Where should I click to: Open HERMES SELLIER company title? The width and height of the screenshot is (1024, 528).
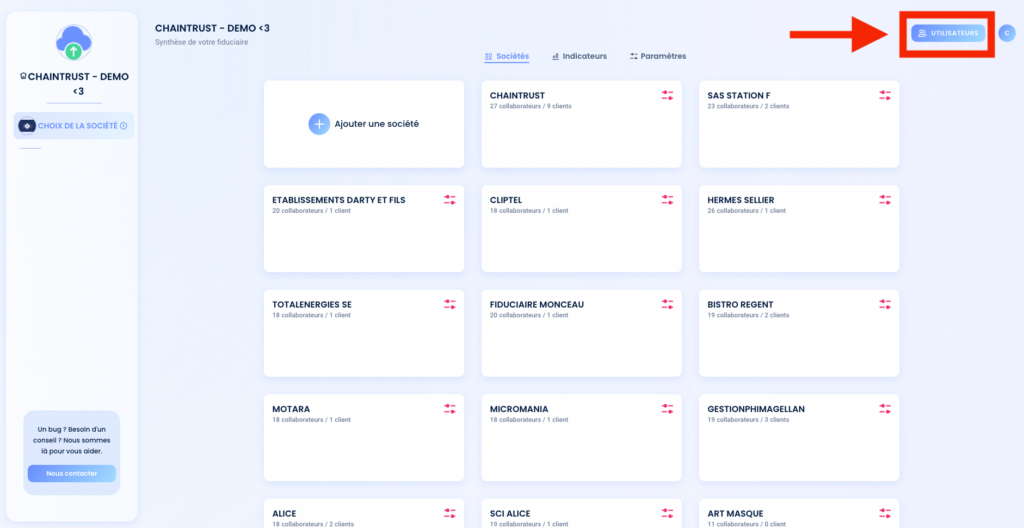(741, 200)
